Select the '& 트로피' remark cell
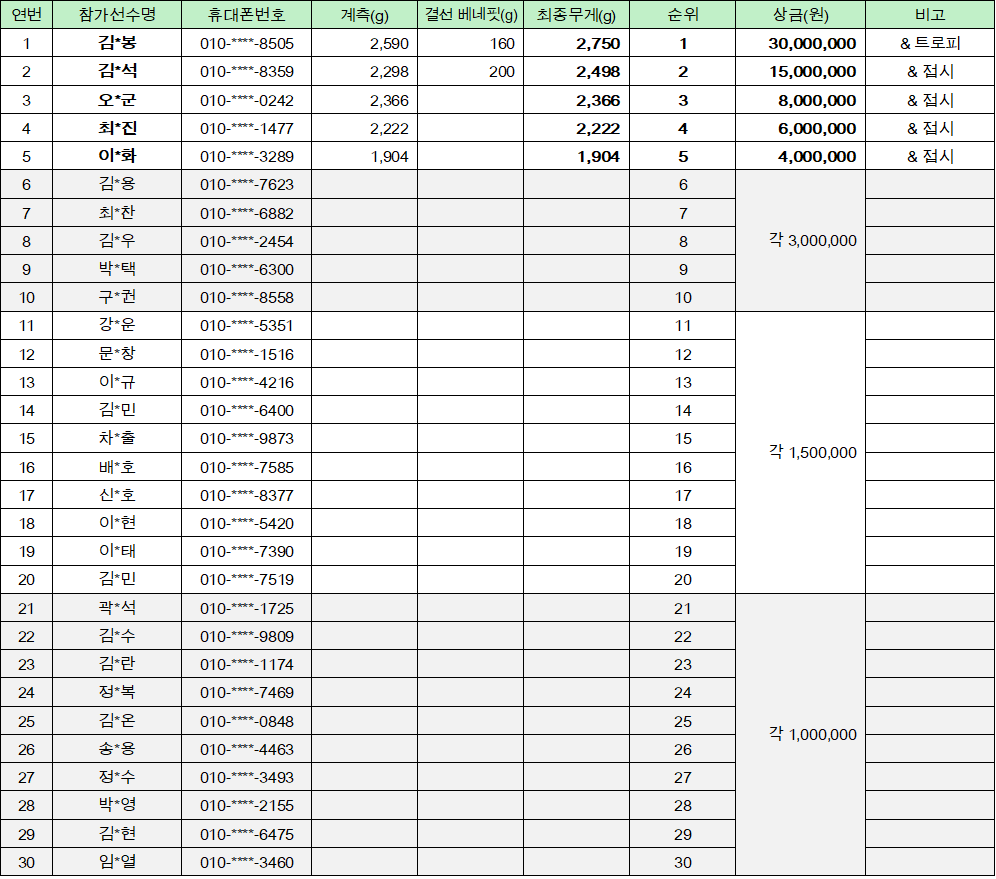The width and height of the screenshot is (996, 879). pos(929,43)
